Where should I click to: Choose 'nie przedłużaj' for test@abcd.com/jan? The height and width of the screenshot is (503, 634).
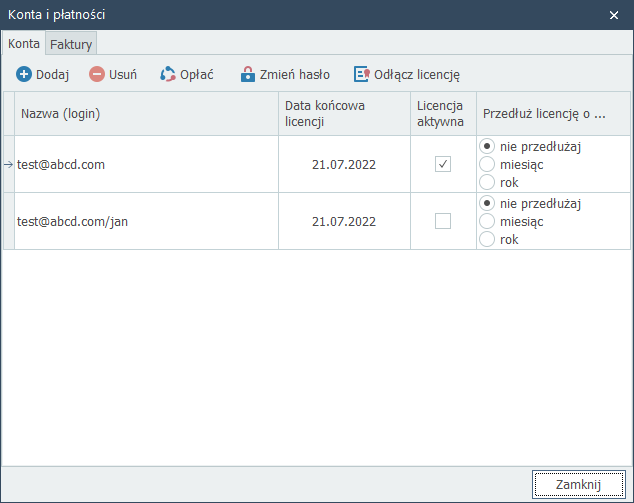pos(487,203)
